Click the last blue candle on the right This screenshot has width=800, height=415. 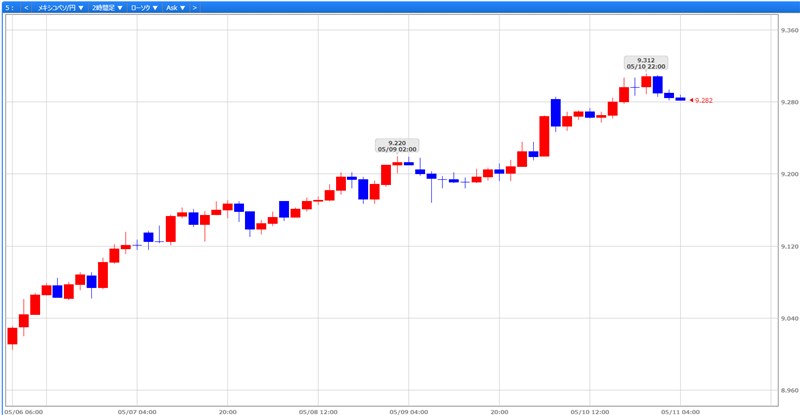click(x=680, y=99)
